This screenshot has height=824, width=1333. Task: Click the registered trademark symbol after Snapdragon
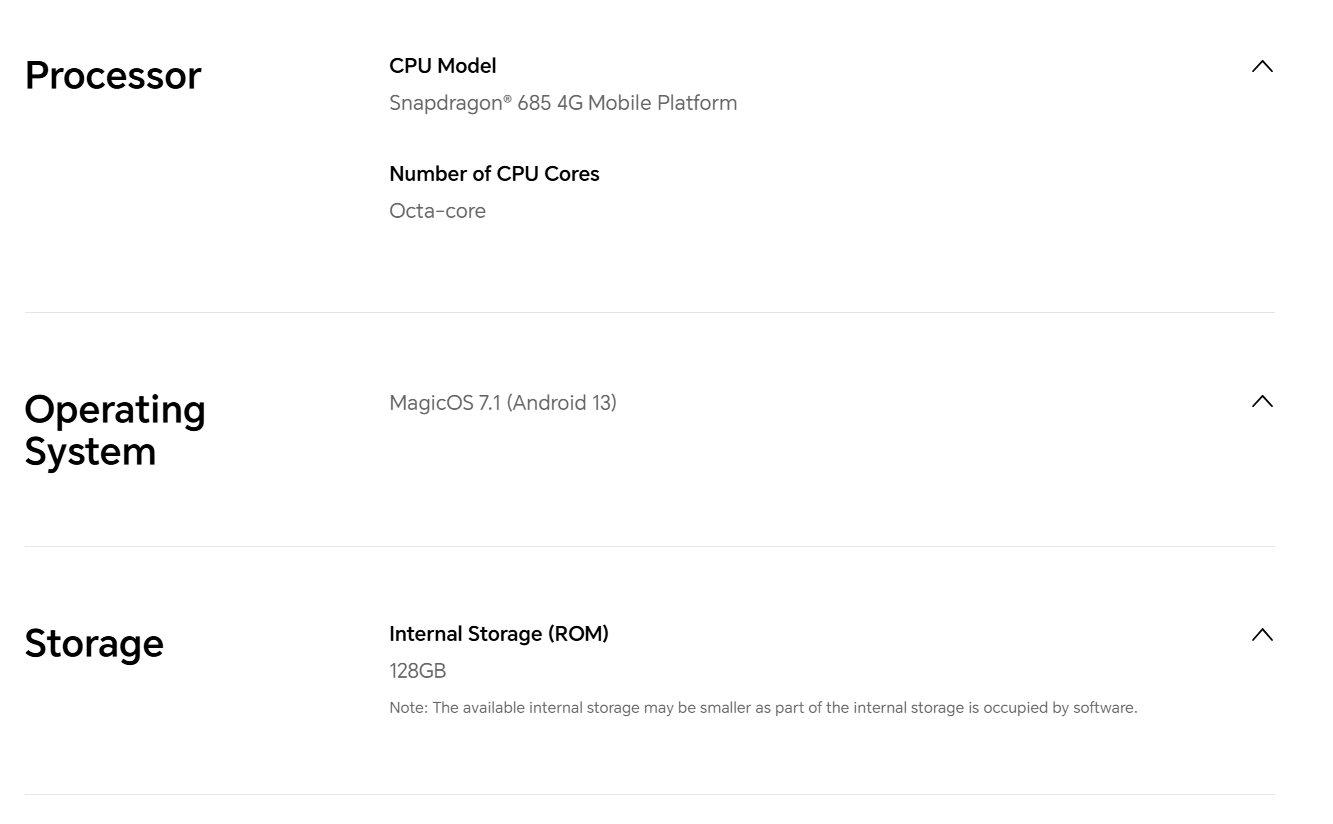(x=507, y=98)
